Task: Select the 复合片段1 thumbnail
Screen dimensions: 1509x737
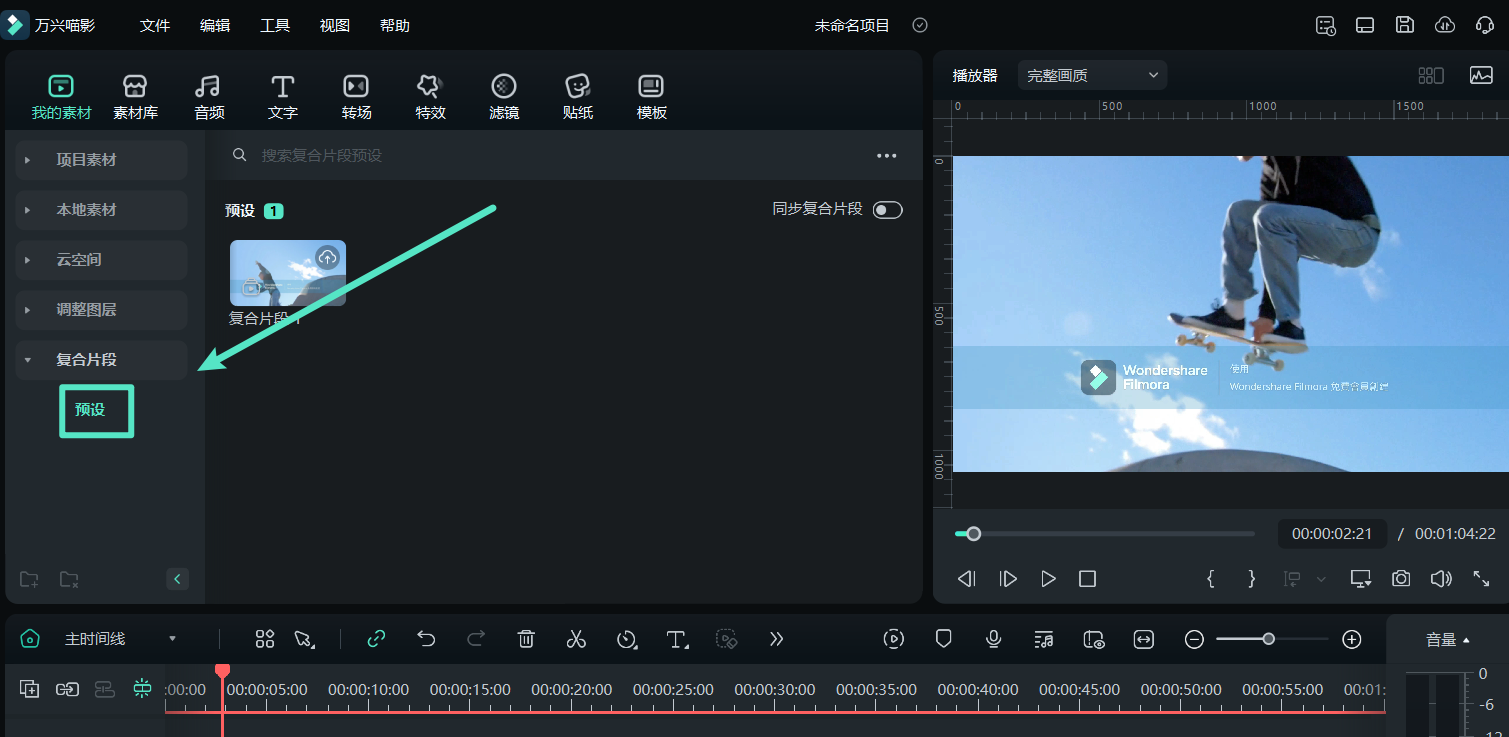Action: coord(288,272)
